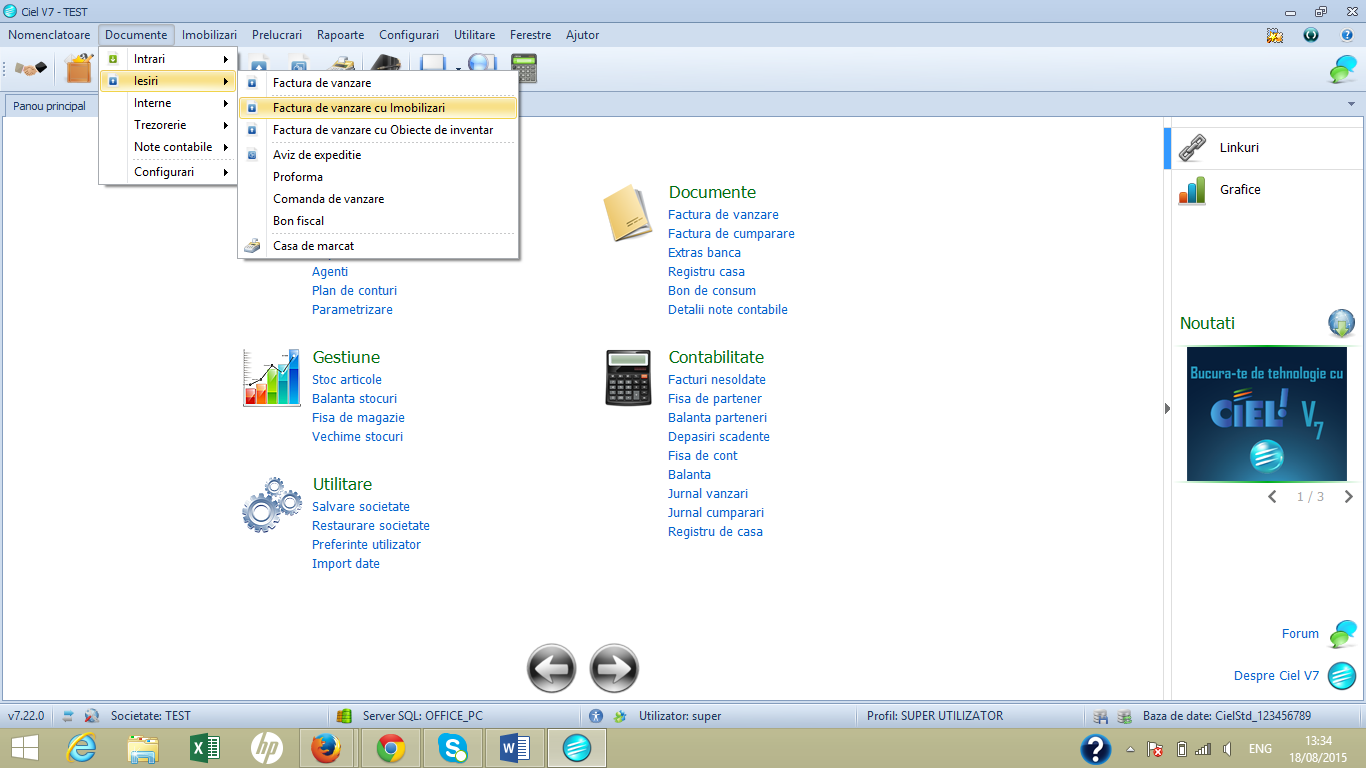Click the Gestiune colored chart icon
This screenshot has width=1366, height=768.
click(x=271, y=378)
